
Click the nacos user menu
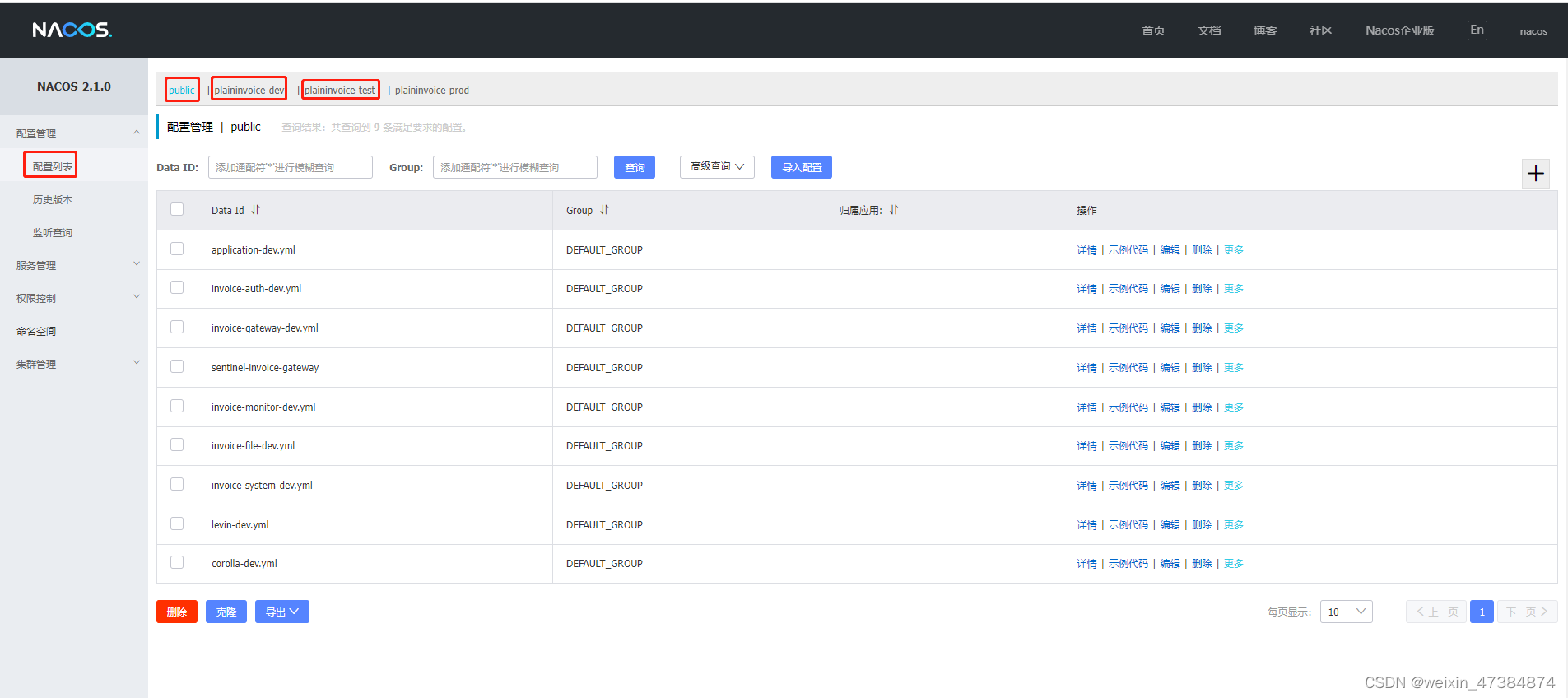[x=1533, y=31]
